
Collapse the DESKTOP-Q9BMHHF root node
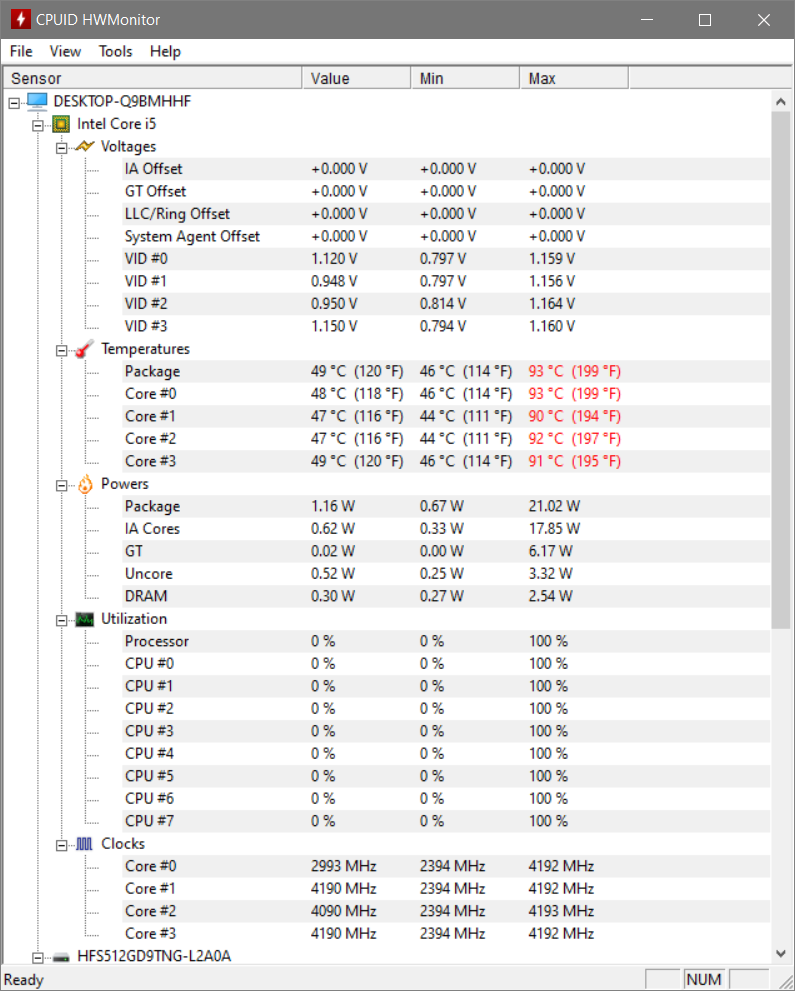coord(13,101)
